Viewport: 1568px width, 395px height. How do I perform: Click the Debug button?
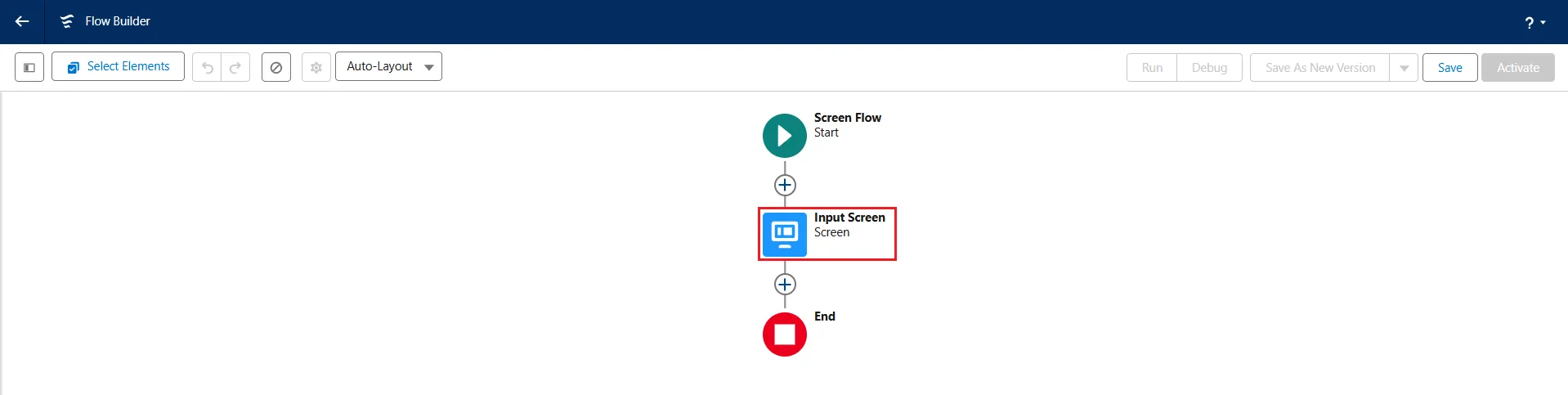(1209, 68)
